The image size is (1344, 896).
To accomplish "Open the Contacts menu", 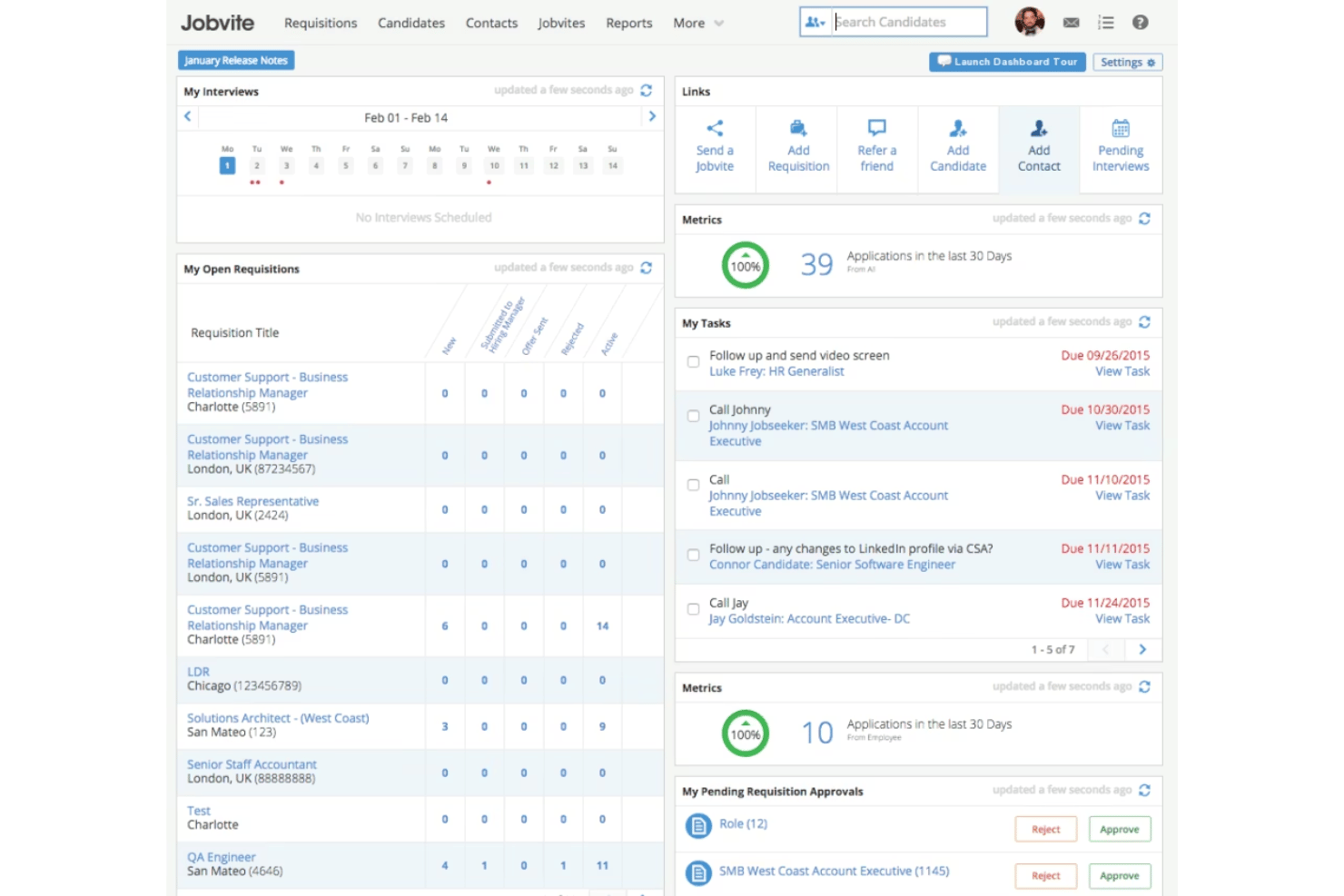I will [491, 24].
